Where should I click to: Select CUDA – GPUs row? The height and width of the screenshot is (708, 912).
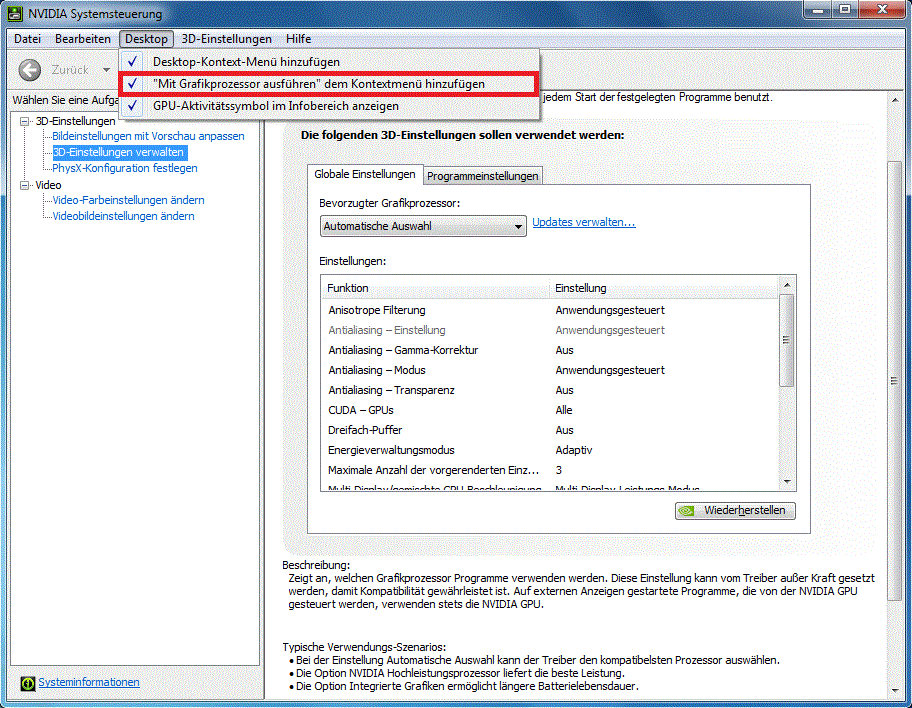(550, 410)
